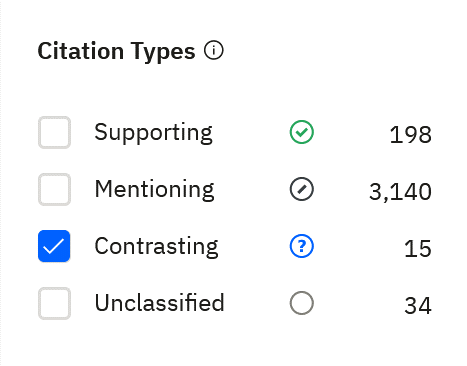Click the white tick inside the blue checkbox
The image size is (467, 366).
54,247
